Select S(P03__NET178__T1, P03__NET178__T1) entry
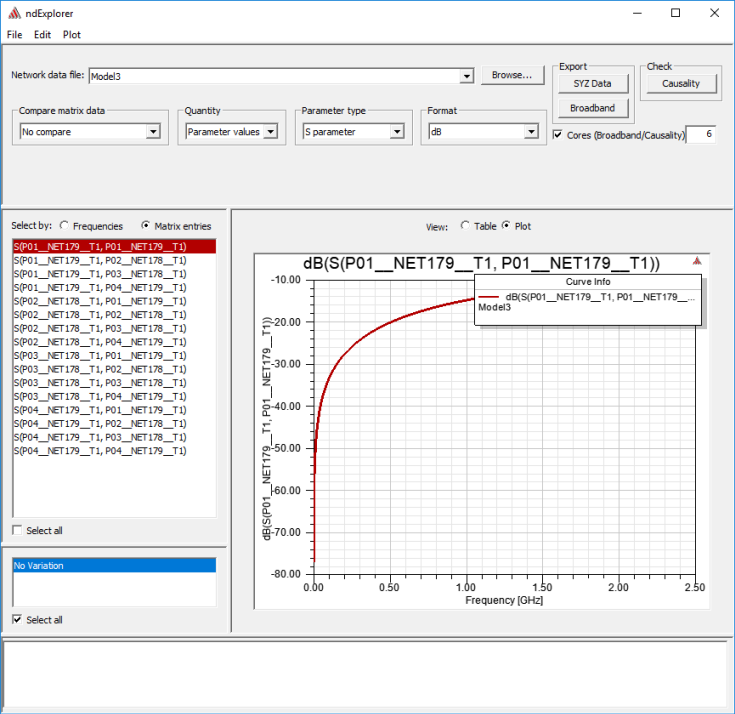This screenshot has width=735, height=714. [114, 383]
